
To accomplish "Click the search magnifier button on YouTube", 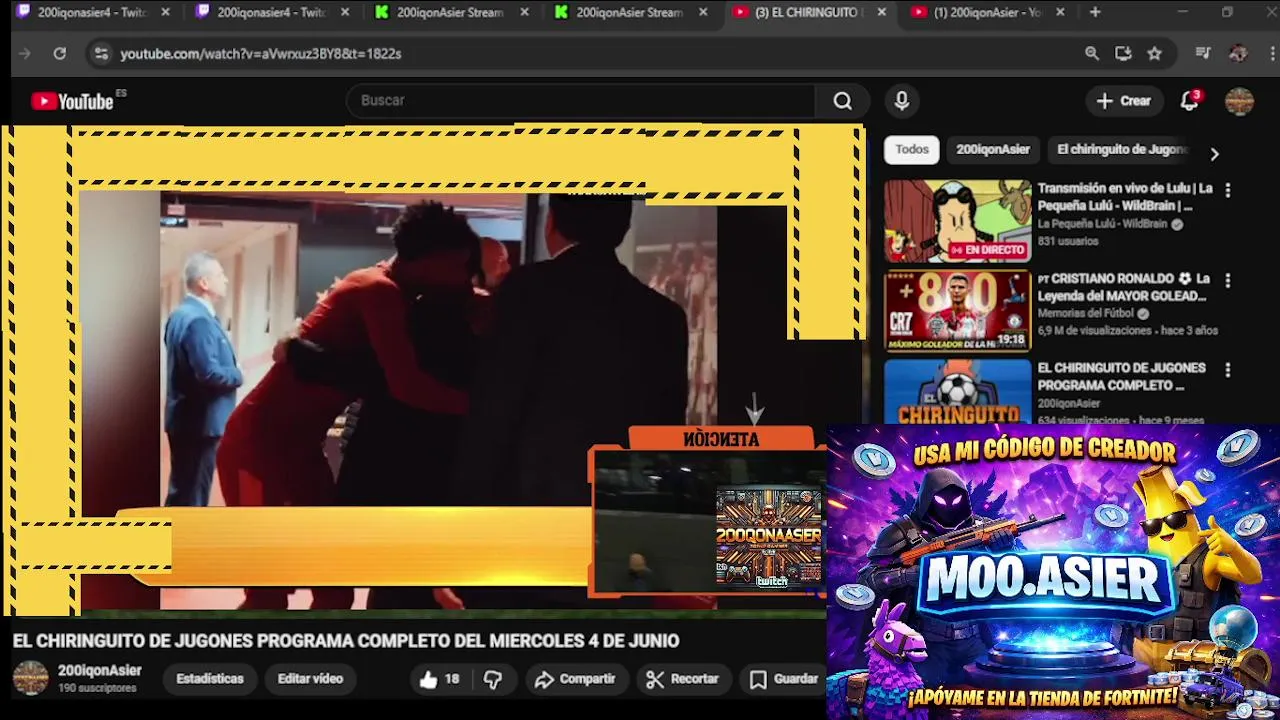I will click(x=843, y=101).
